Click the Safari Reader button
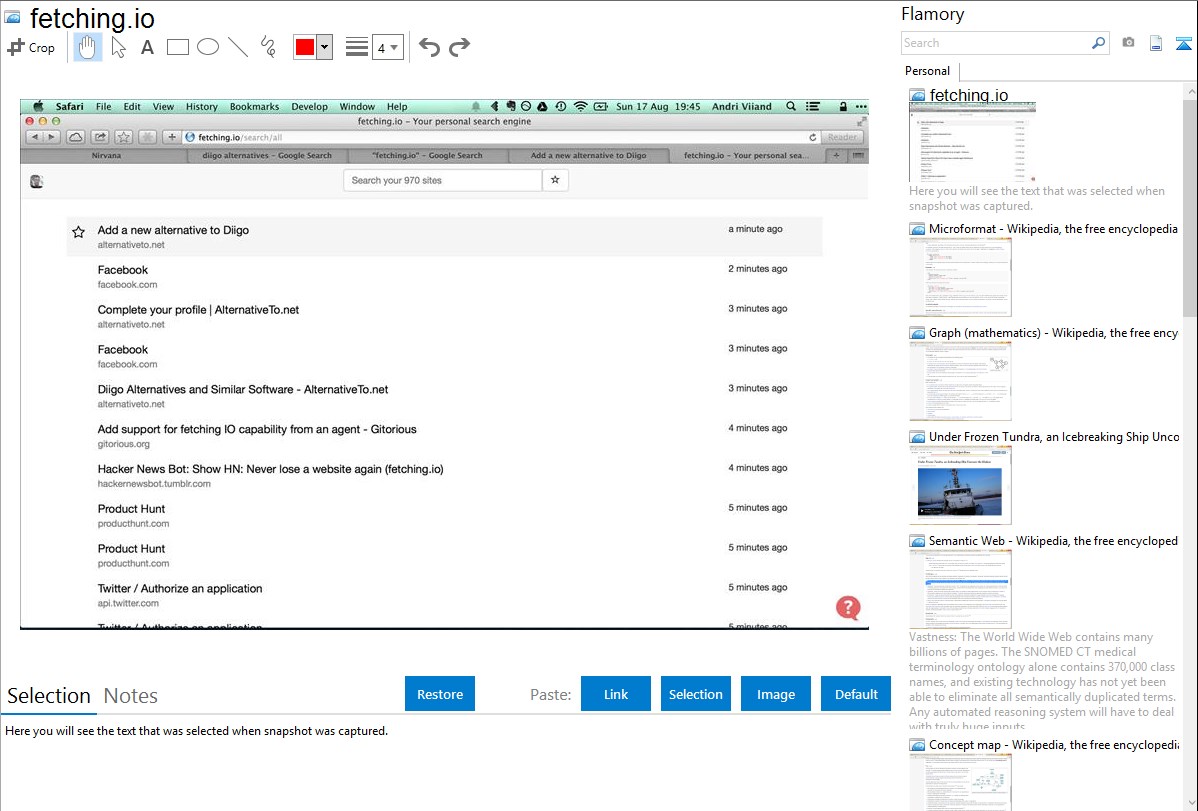The image size is (1198, 811). 842,138
